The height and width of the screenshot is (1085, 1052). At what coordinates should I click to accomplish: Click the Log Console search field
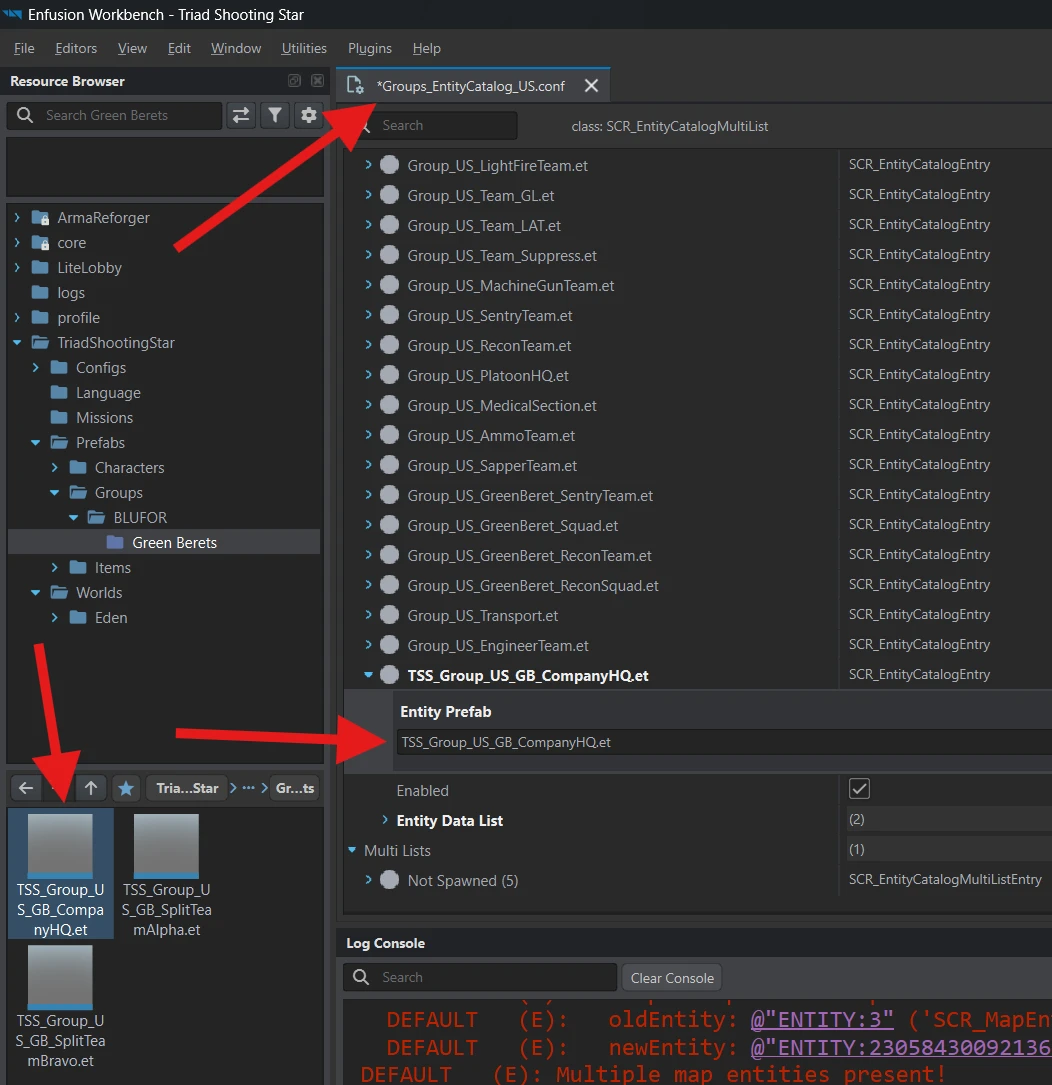tap(480, 977)
